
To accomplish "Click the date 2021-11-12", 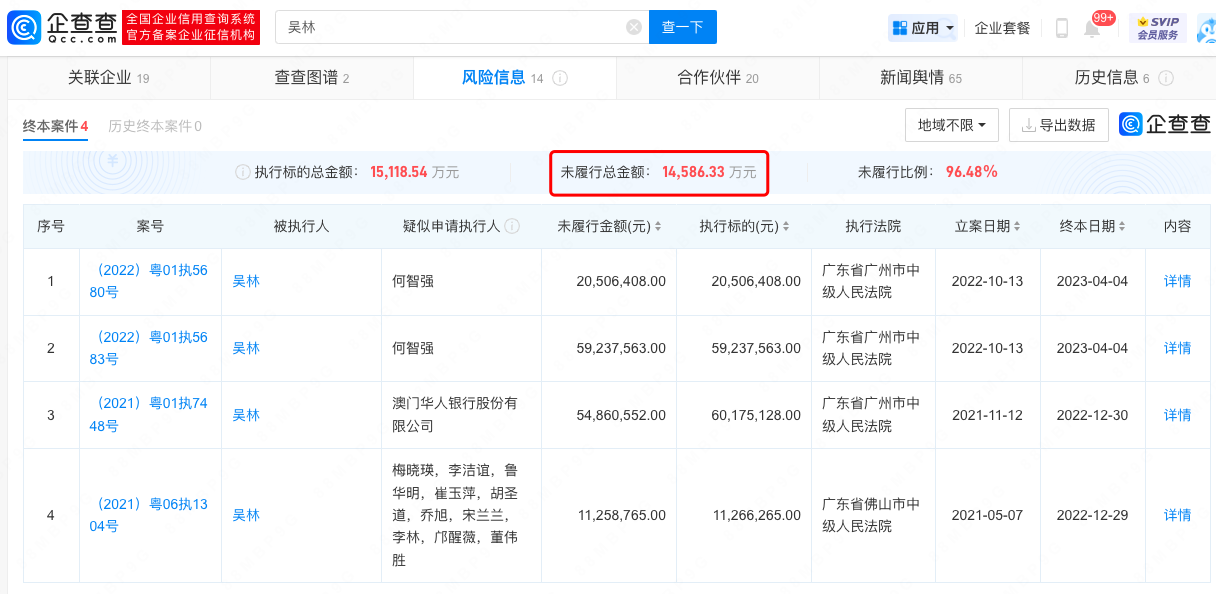I will (987, 415).
